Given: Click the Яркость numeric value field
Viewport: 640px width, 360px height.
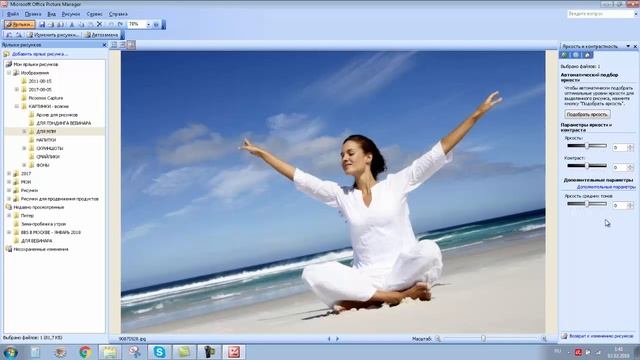Looking at the screenshot, I should point(620,147).
